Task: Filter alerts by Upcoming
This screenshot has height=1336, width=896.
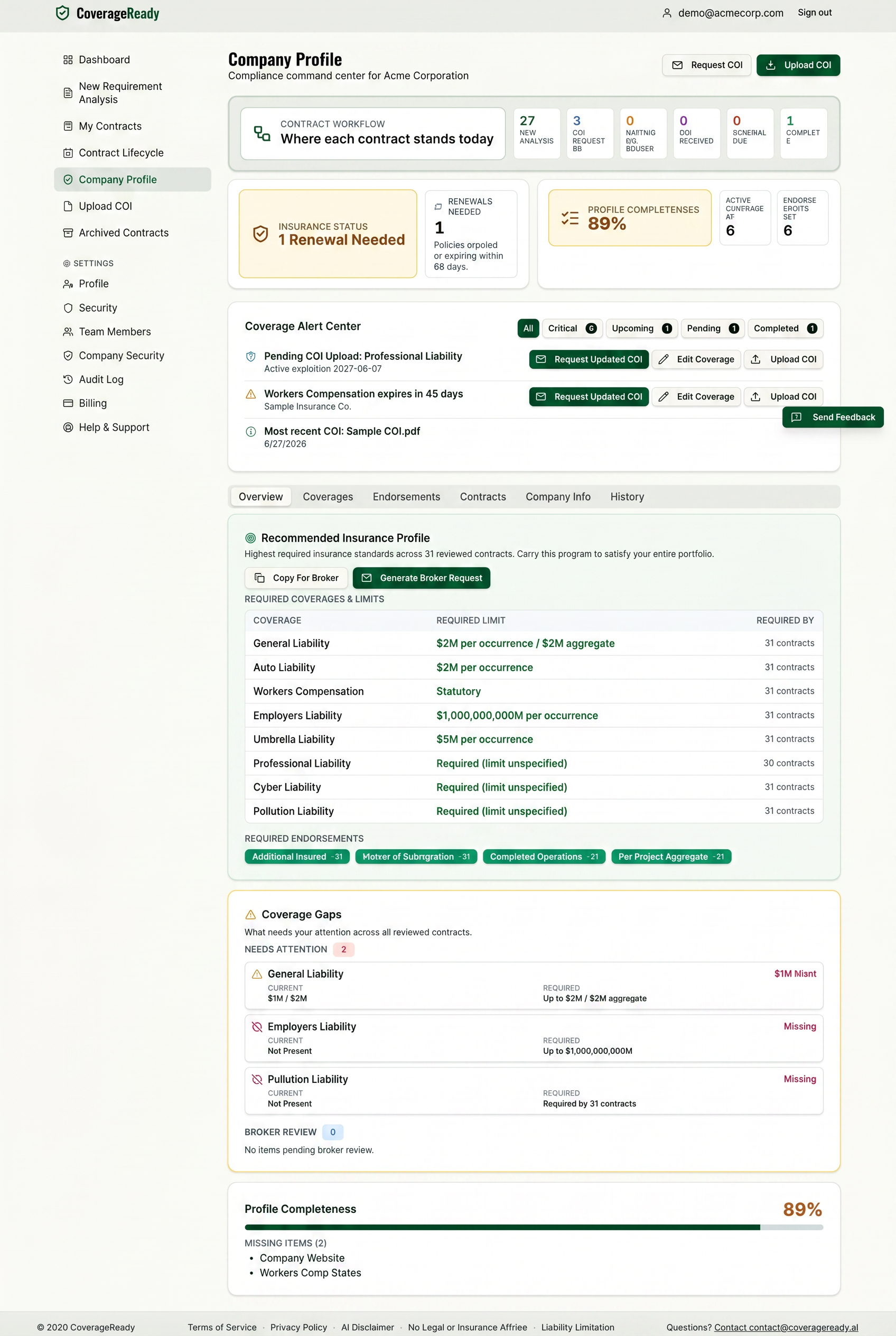Action: [x=641, y=329]
